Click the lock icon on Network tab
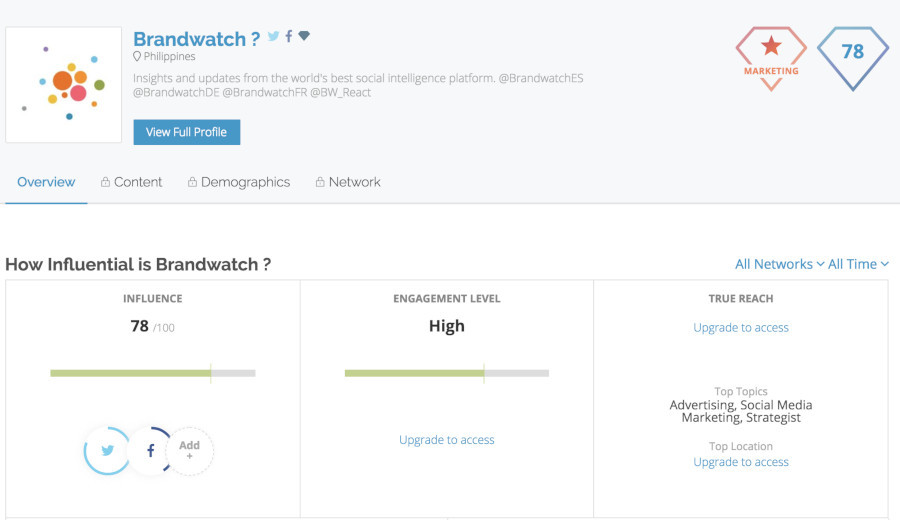900x520 pixels. [320, 183]
